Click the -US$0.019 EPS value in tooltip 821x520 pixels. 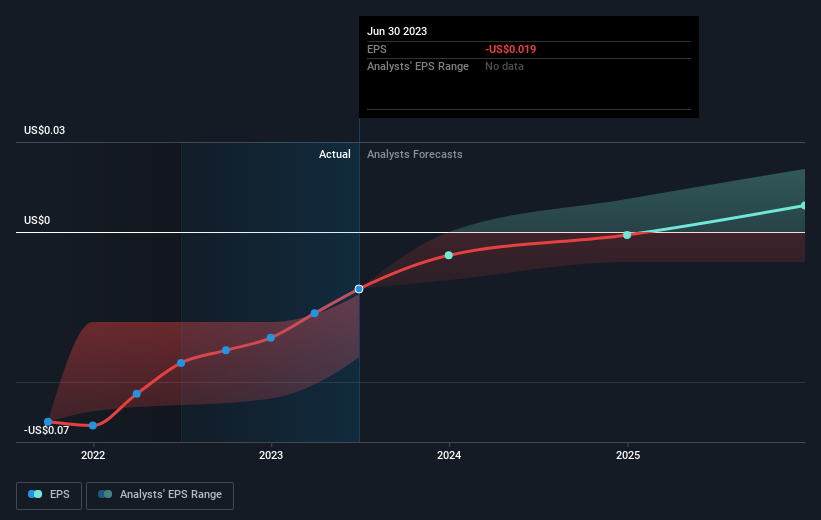tap(511, 49)
